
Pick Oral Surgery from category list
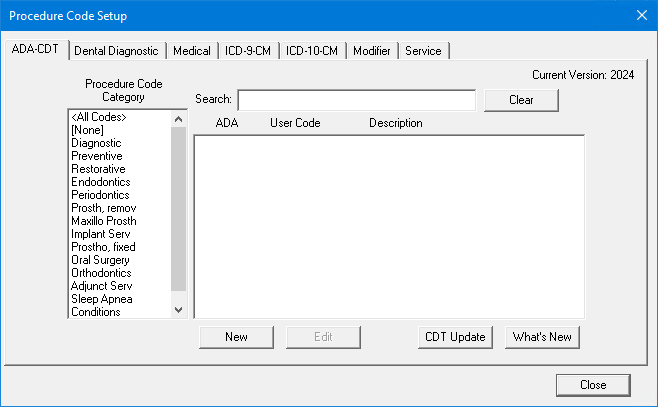102,260
